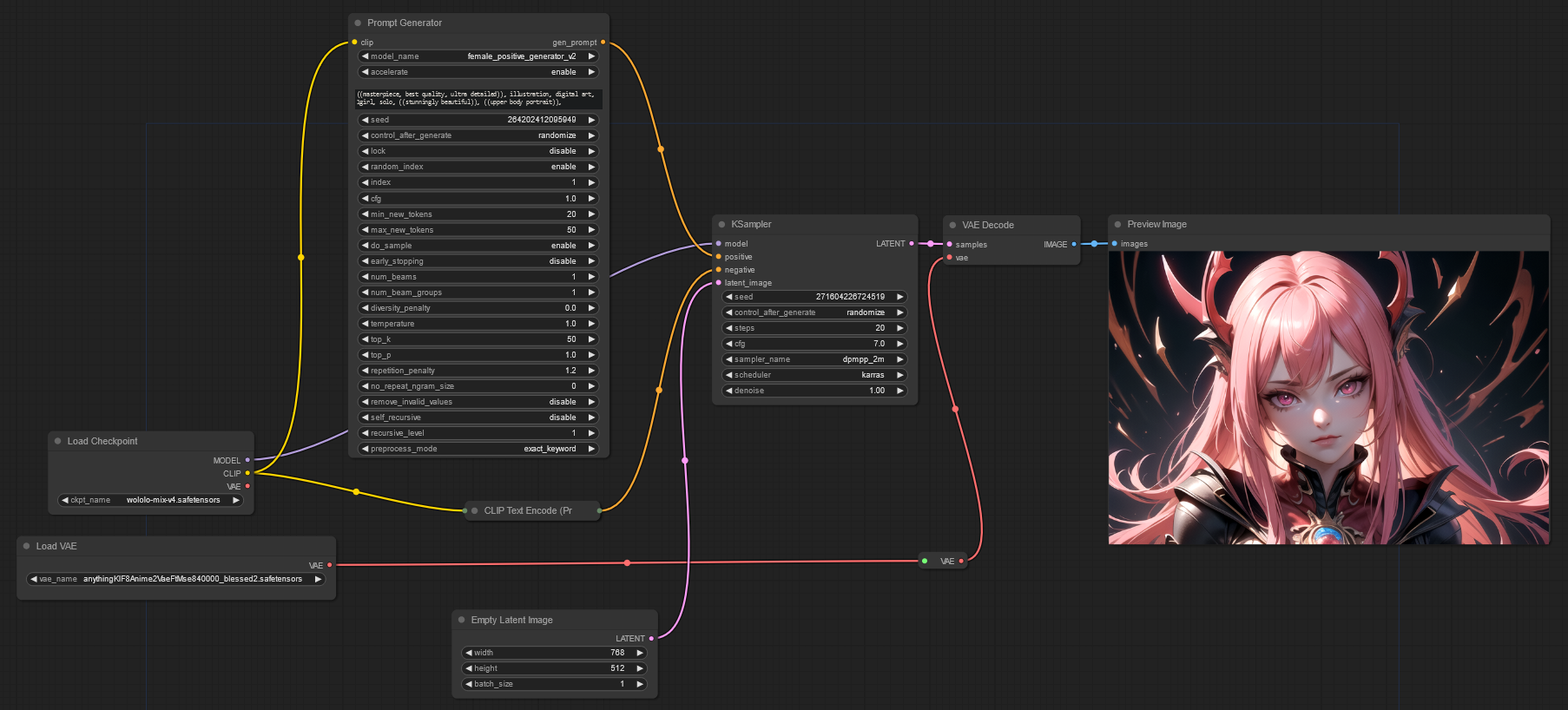1568x710 pixels.
Task: Click the IMAGE output socket on VAE Decode
Action: coord(1074,245)
